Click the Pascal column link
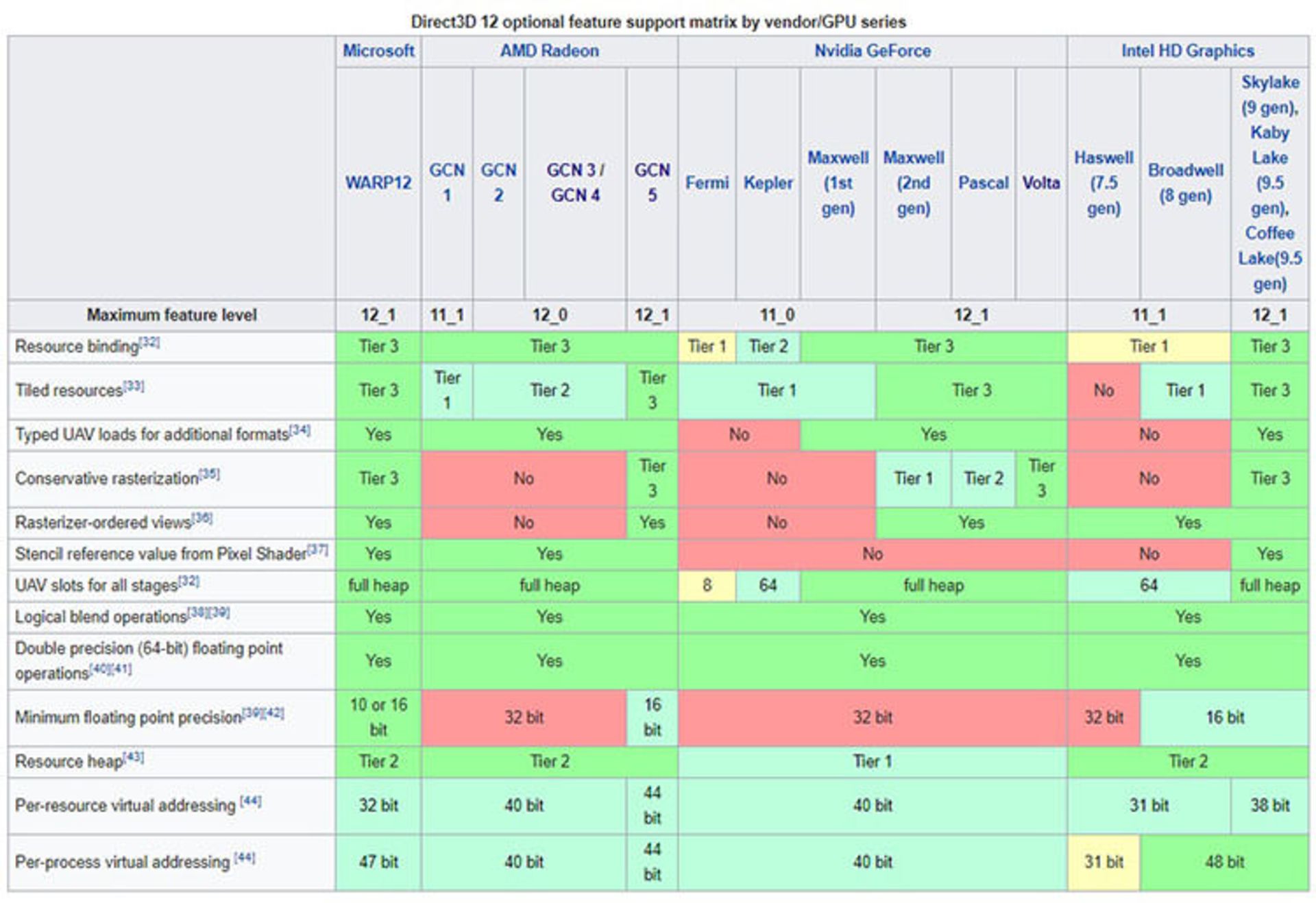This screenshot has width=1316, height=903. pyautogui.click(x=983, y=183)
